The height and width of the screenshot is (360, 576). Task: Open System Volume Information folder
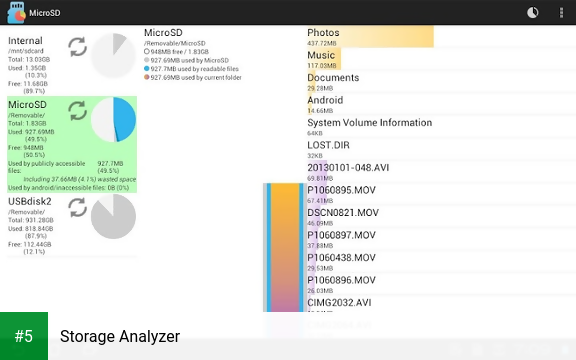(x=441, y=126)
